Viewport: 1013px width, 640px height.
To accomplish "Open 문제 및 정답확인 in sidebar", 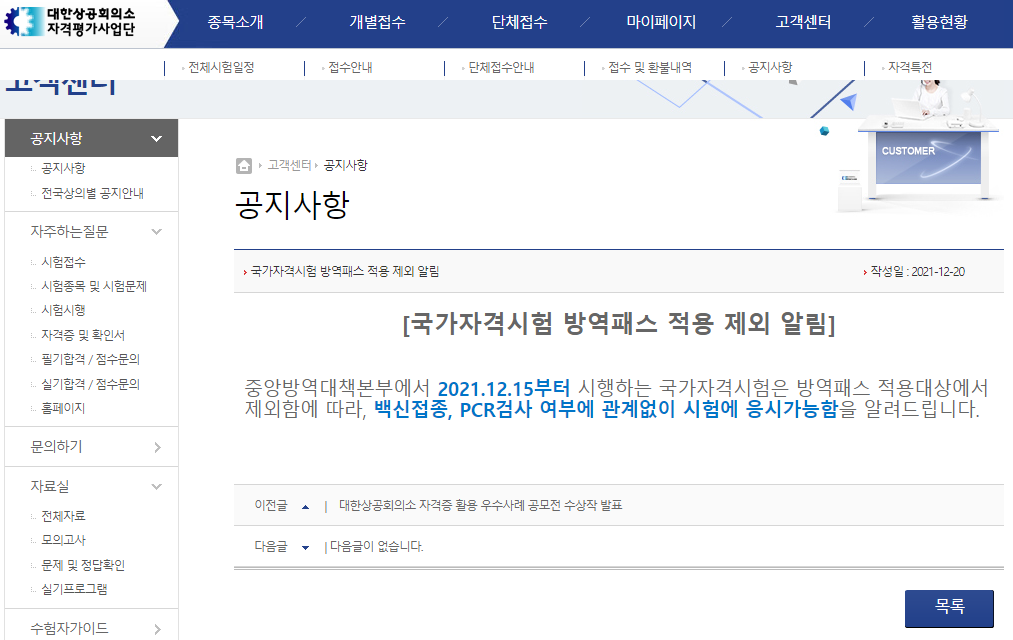I will click(x=83, y=564).
